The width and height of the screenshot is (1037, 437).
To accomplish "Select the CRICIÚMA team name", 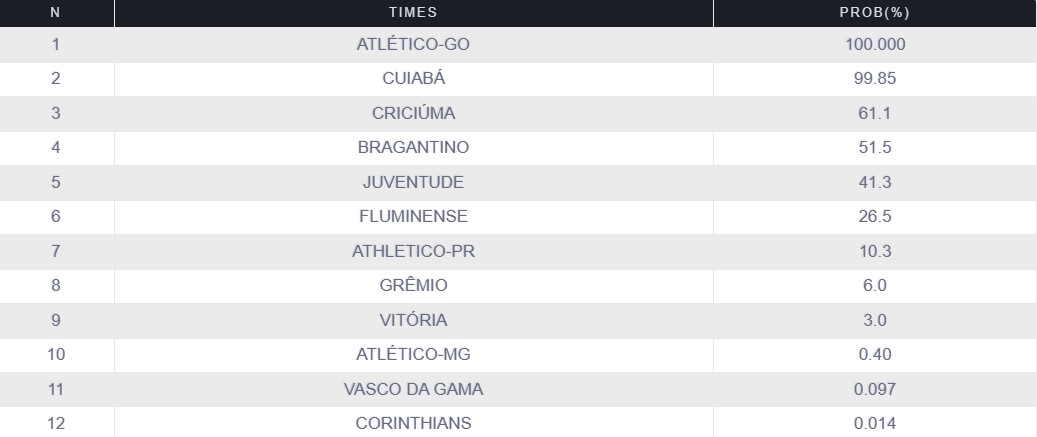I will (413, 113).
